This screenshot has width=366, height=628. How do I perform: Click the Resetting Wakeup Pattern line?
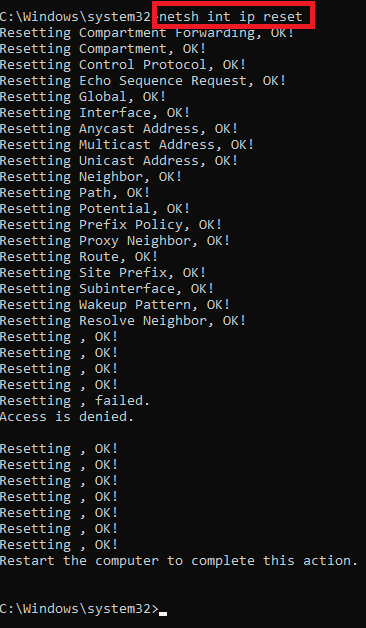[x=115, y=305]
